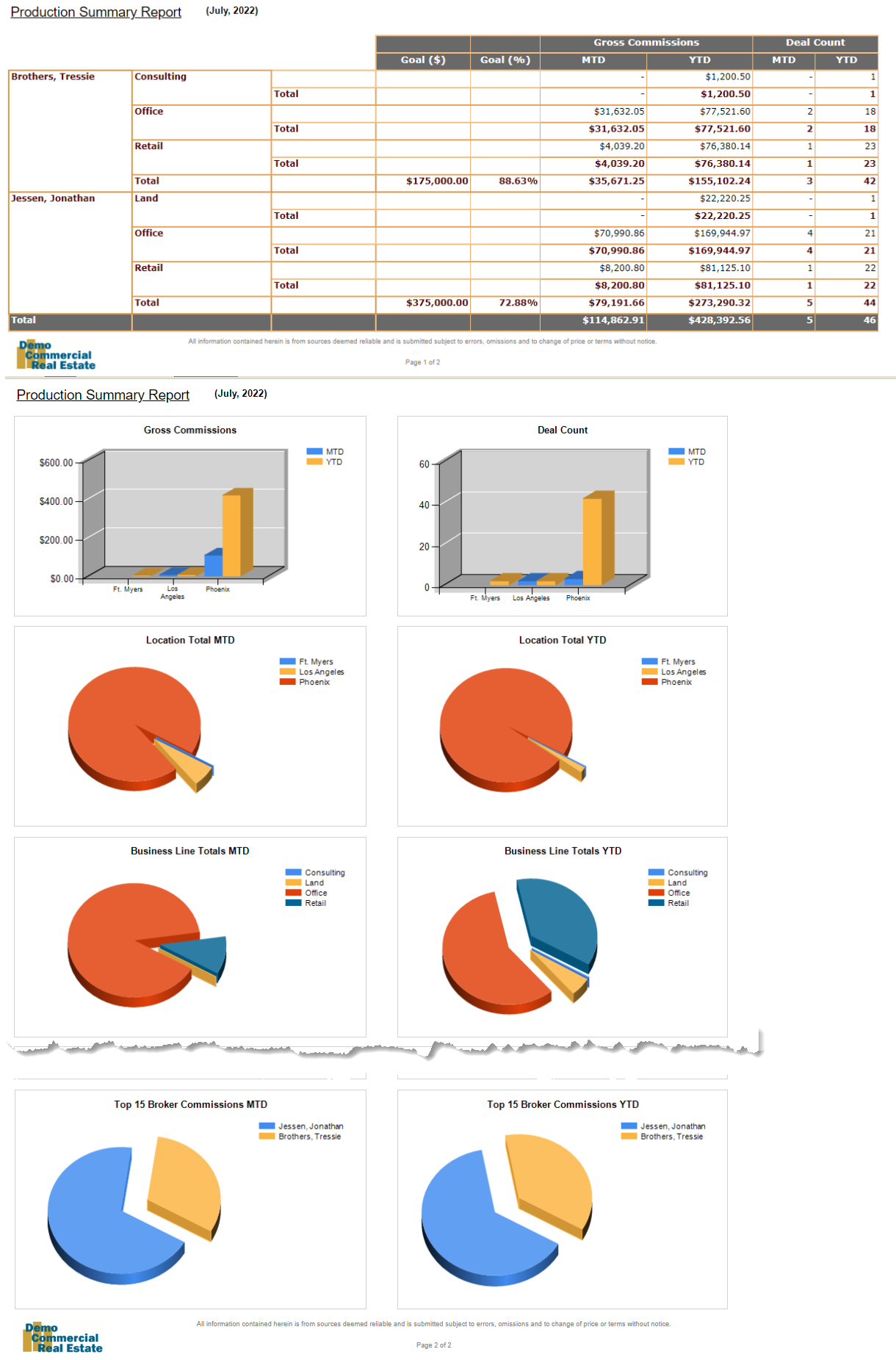The width and height of the screenshot is (896, 1360).
Task: Open the Production Summary Report title on page 2
Action: click(103, 395)
